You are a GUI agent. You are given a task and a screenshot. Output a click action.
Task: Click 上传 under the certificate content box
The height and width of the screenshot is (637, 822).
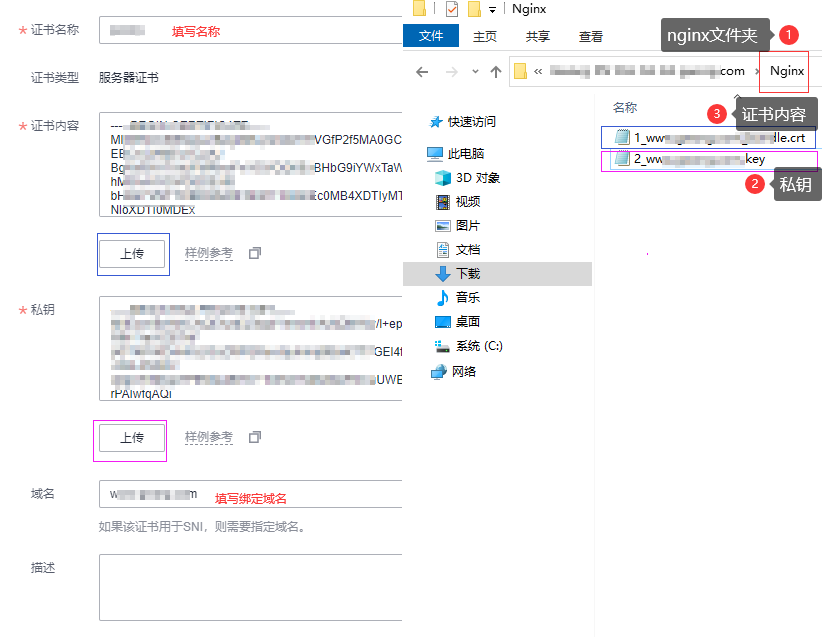[132, 254]
